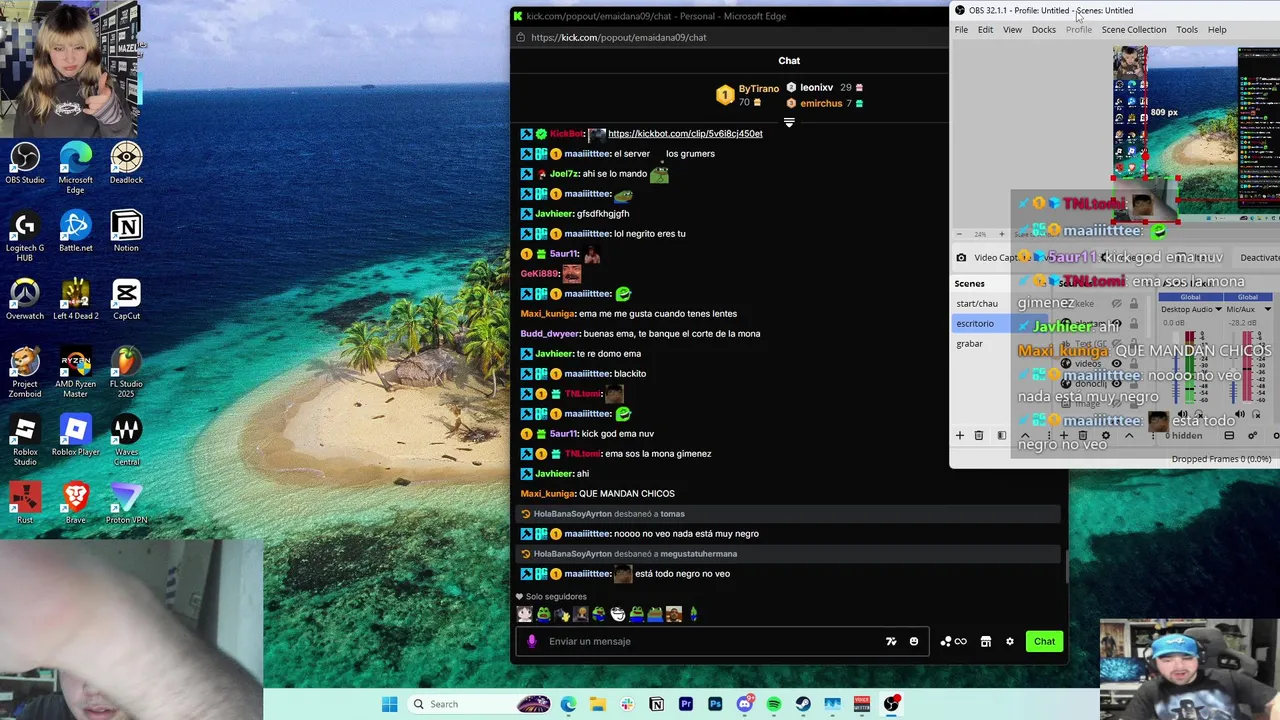Click the translate icon in chat input
This screenshot has width=1280, height=720.
(891, 641)
